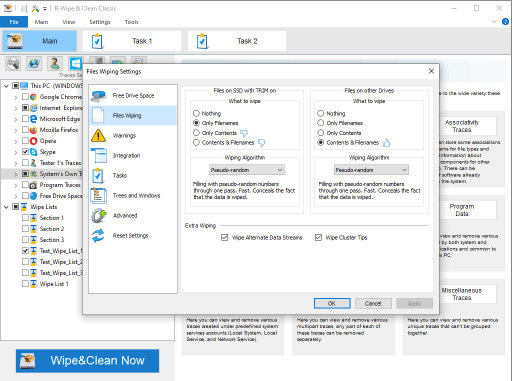Toggle Wipe Alternate Data Streams checkbox
Screen dimensions: 512x381
pos(224,237)
